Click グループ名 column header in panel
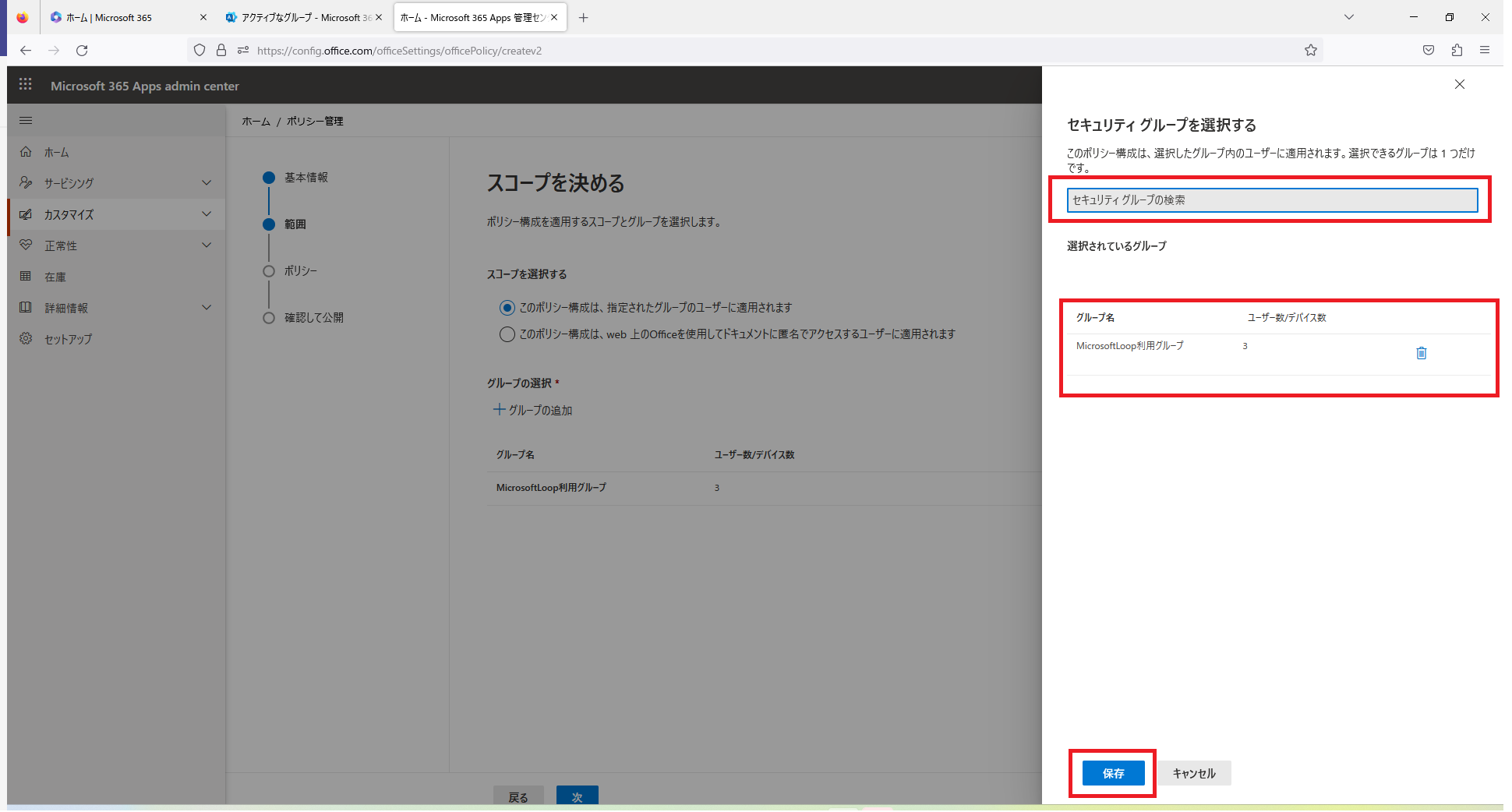The height and width of the screenshot is (812, 1512). 1095,318
